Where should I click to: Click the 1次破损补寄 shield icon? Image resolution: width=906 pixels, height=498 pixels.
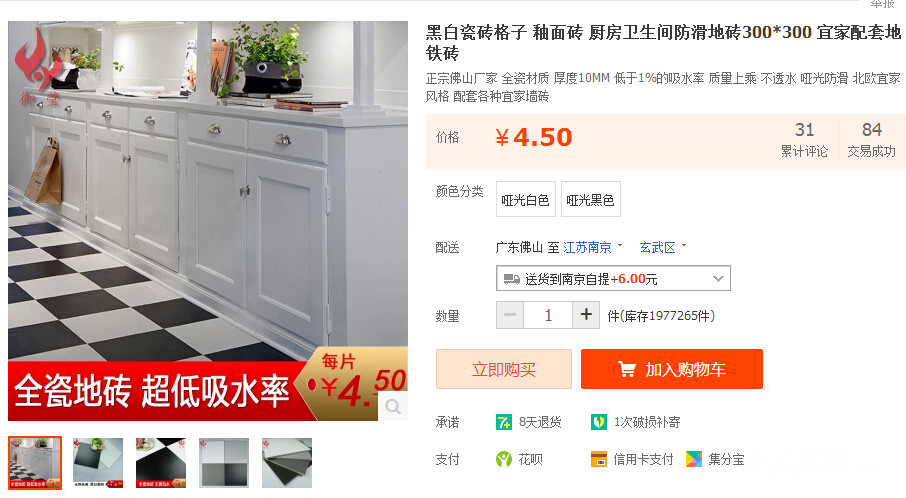click(x=599, y=422)
